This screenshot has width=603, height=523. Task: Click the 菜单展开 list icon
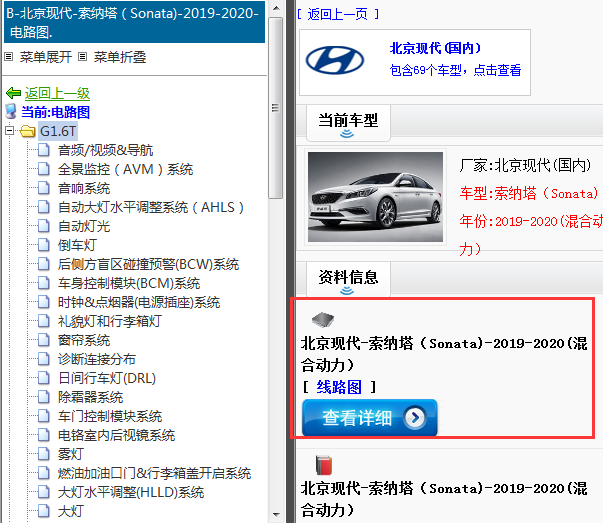click(9, 57)
